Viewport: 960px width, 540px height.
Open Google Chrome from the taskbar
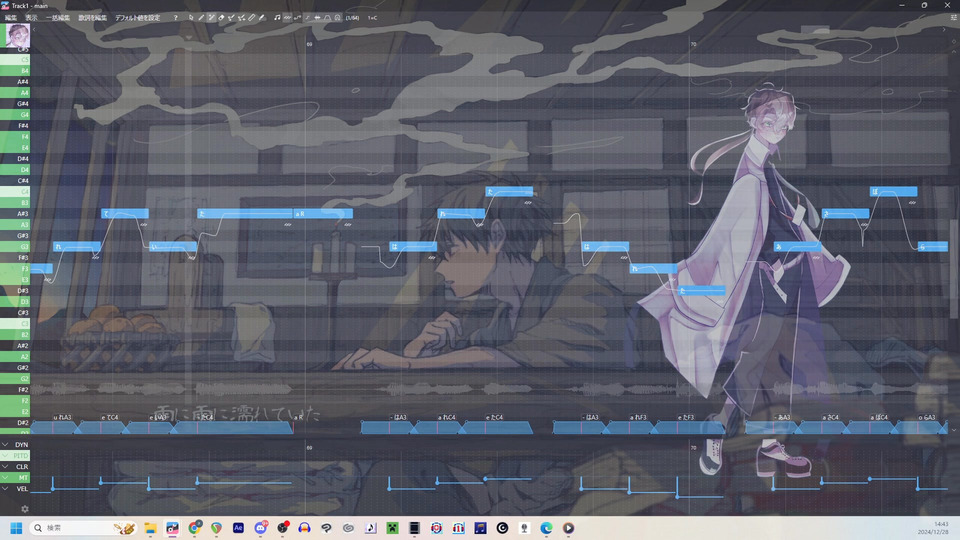tap(195, 528)
